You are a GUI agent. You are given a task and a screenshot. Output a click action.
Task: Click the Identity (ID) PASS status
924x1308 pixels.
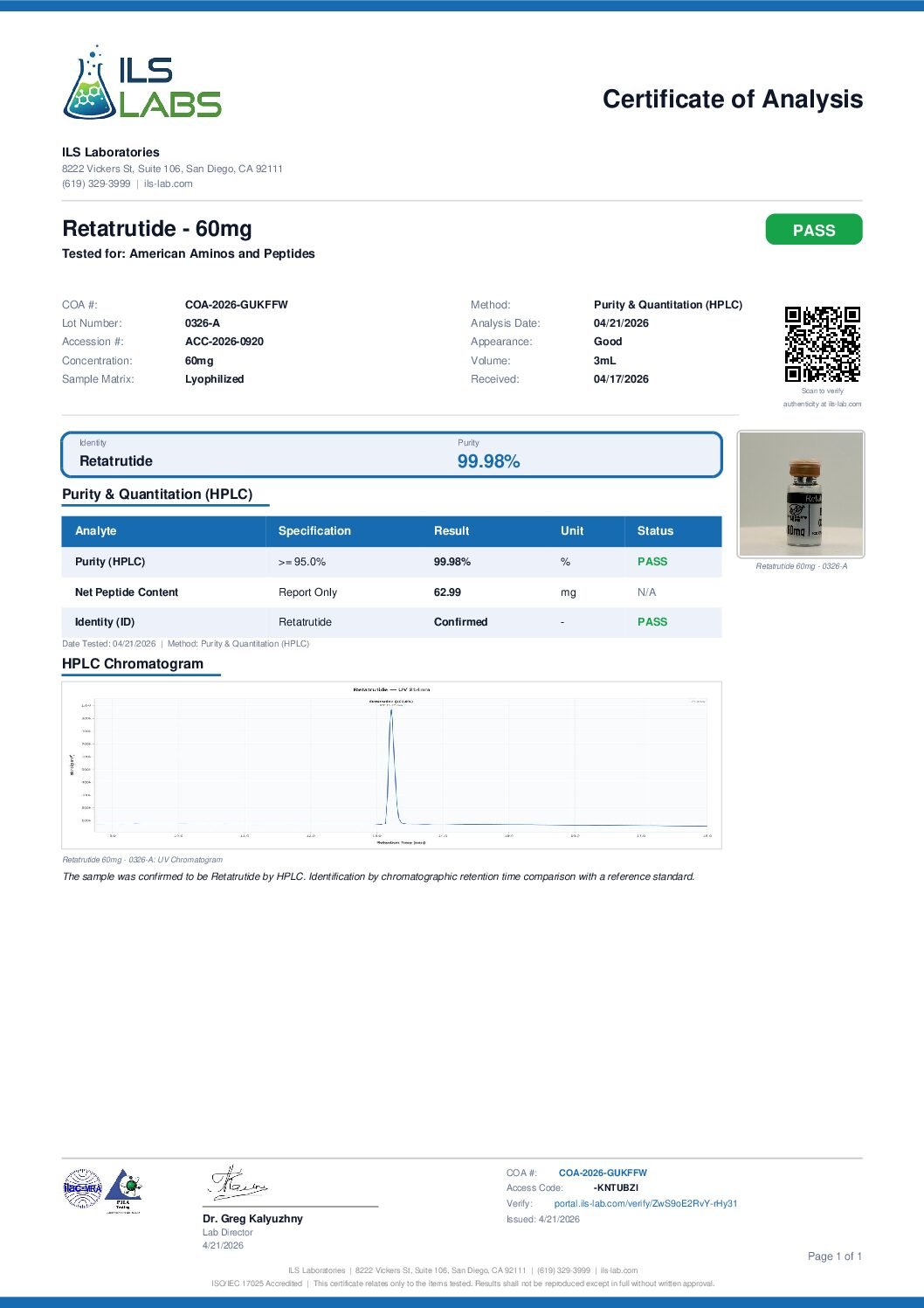click(652, 622)
